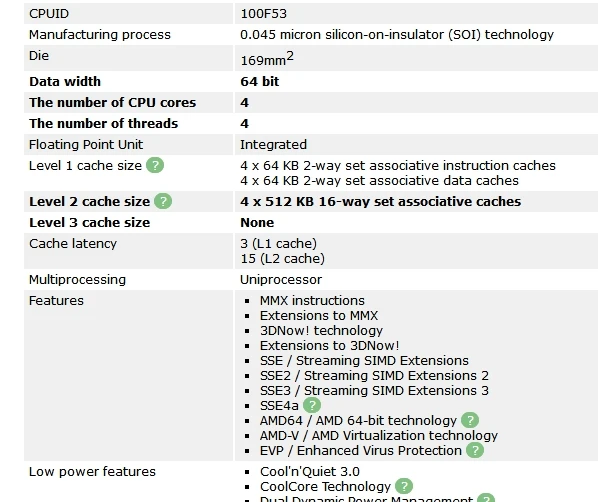Click the Multiprocessing Uniprocessor value
This screenshot has height=502, width=598.
pos(281,280)
